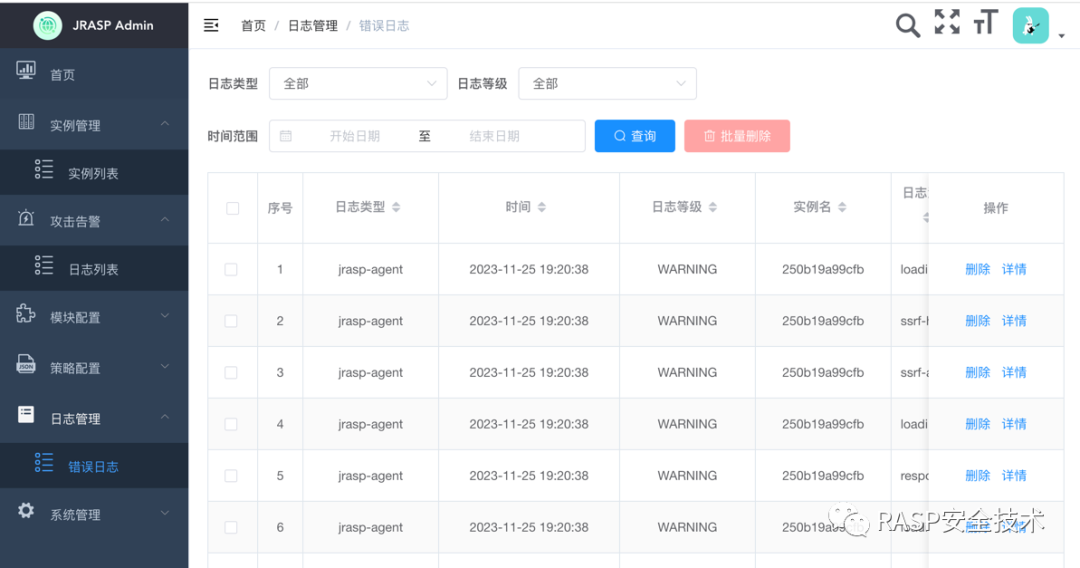
Task: Toggle the sidebar collapse hamburger icon
Action: coord(211,25)
